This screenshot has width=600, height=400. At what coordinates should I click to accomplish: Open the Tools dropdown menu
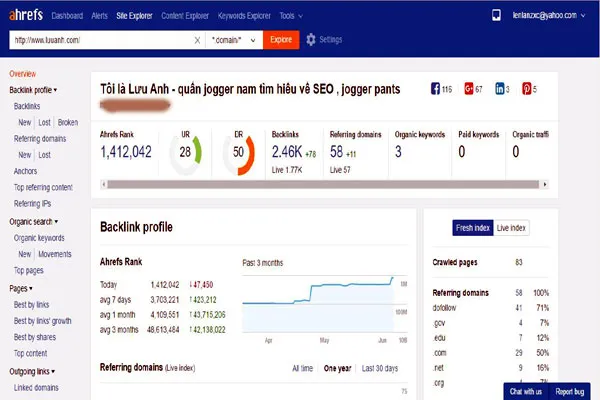(291, 16)
